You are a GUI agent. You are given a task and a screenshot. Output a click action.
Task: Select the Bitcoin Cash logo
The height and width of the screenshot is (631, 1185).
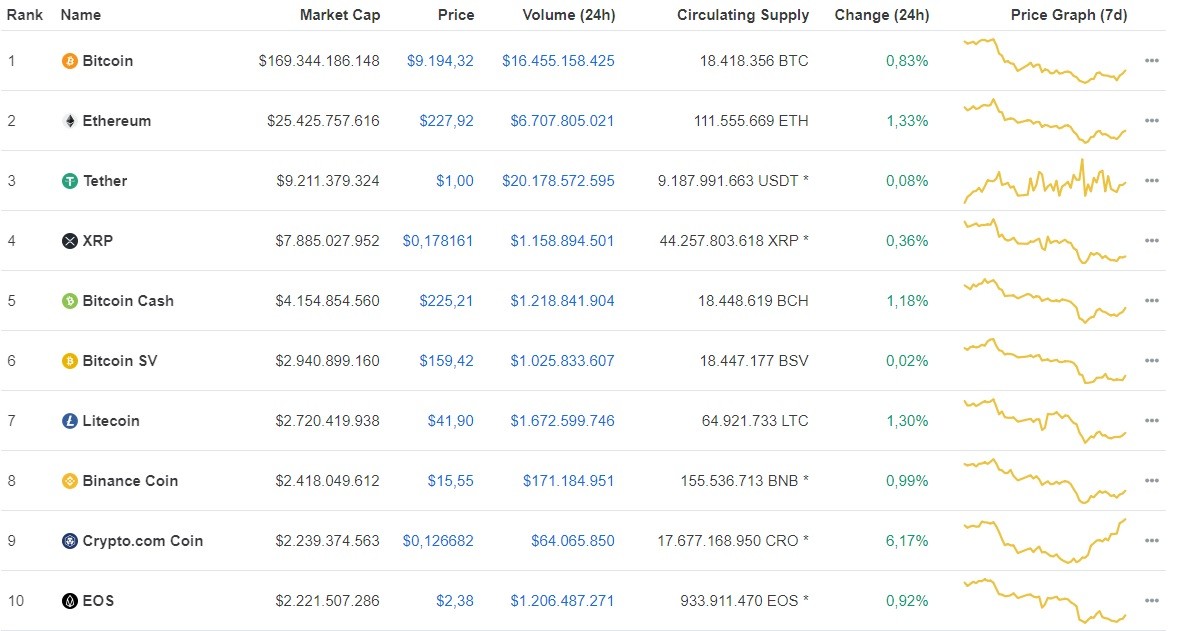pos(68,301)
